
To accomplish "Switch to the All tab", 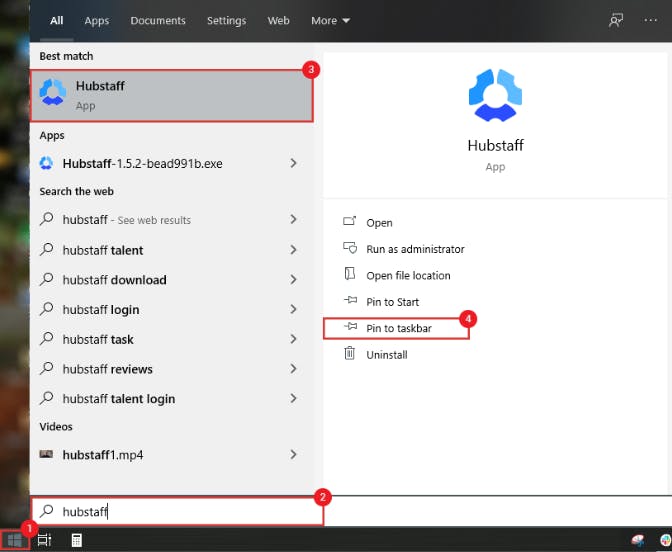I will [x=57, y=21].
